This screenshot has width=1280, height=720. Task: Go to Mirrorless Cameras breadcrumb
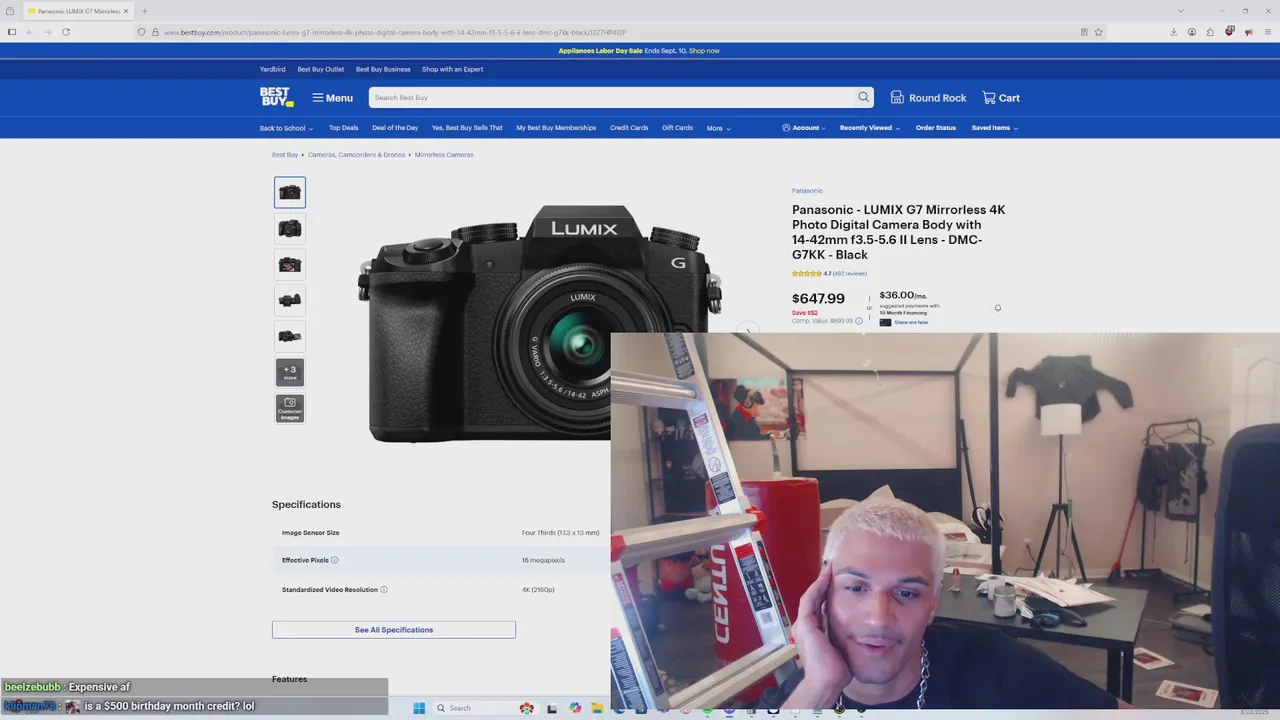pos(444,155)
